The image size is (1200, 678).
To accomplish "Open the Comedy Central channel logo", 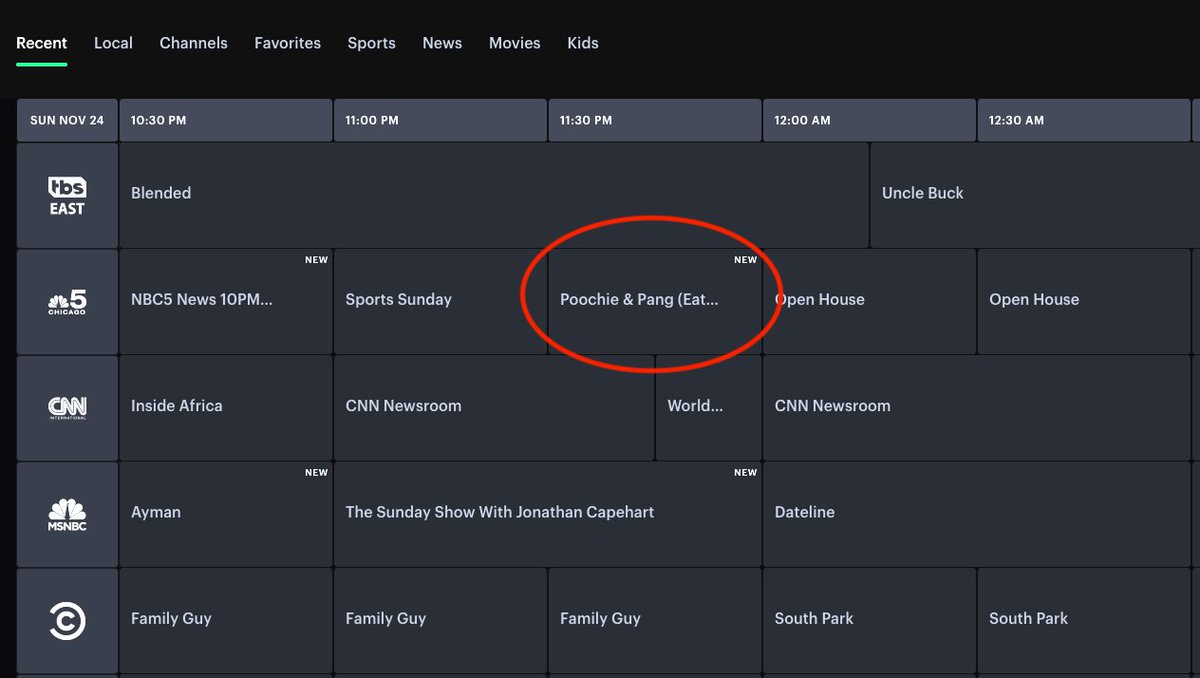I will 67,621.
